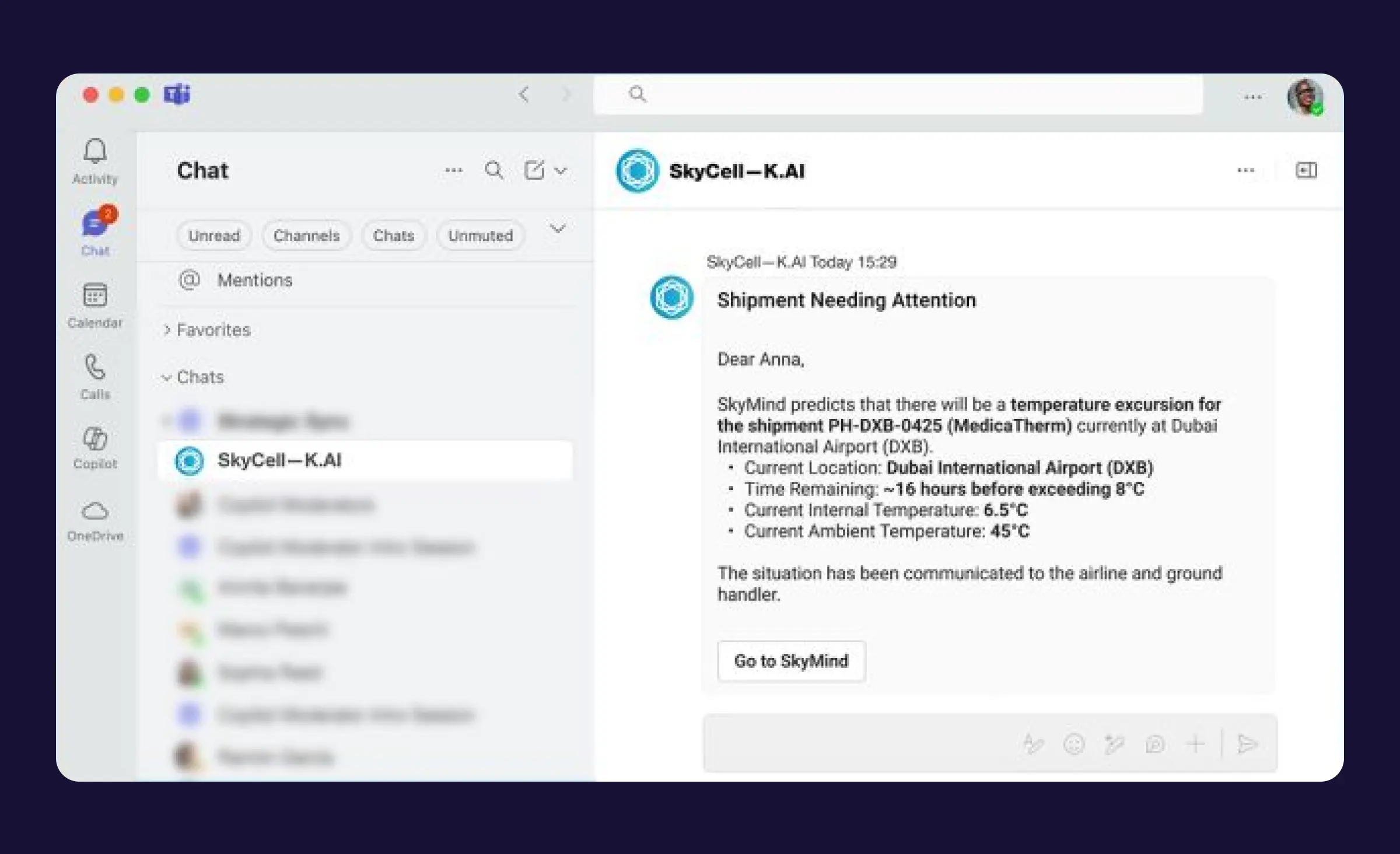Open conversation more options ellipsis
Viewport: 1400px width, 854px height.
point(1246,170)
